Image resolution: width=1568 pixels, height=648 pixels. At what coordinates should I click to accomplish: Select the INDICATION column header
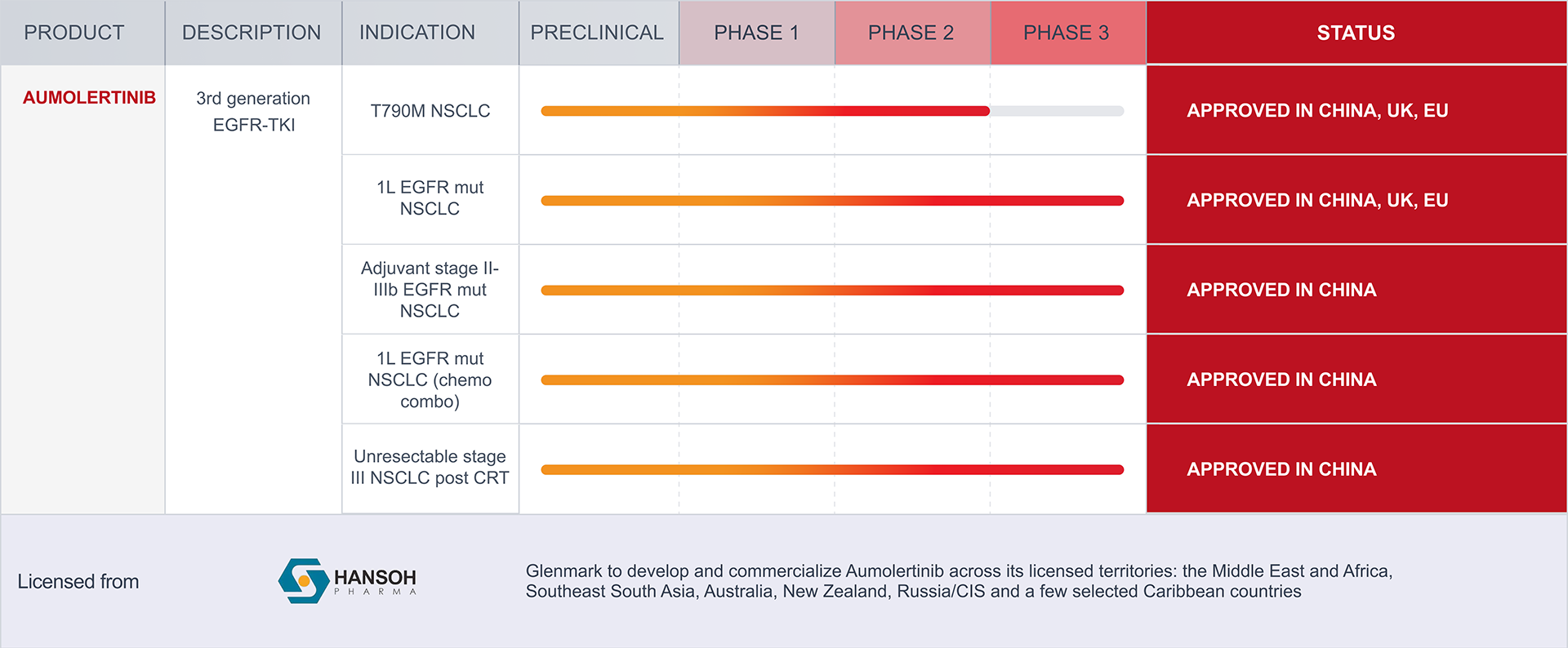pyautogui.click(x=417, y=33)
